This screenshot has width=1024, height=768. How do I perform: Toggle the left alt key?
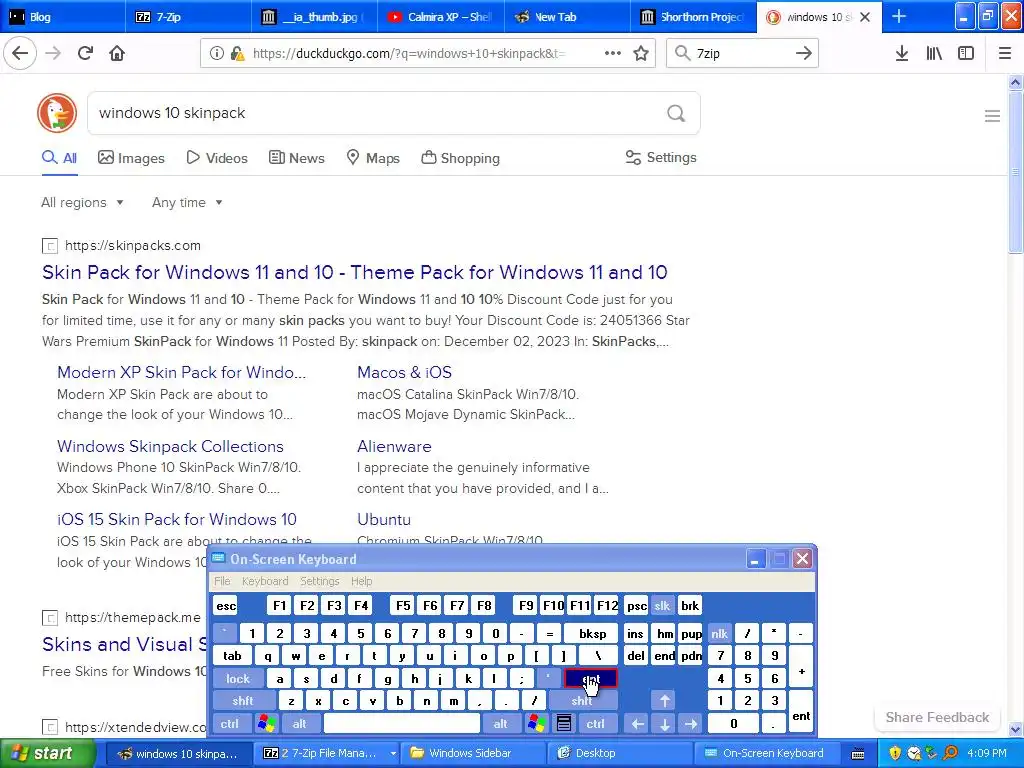[x=299, y=724]
